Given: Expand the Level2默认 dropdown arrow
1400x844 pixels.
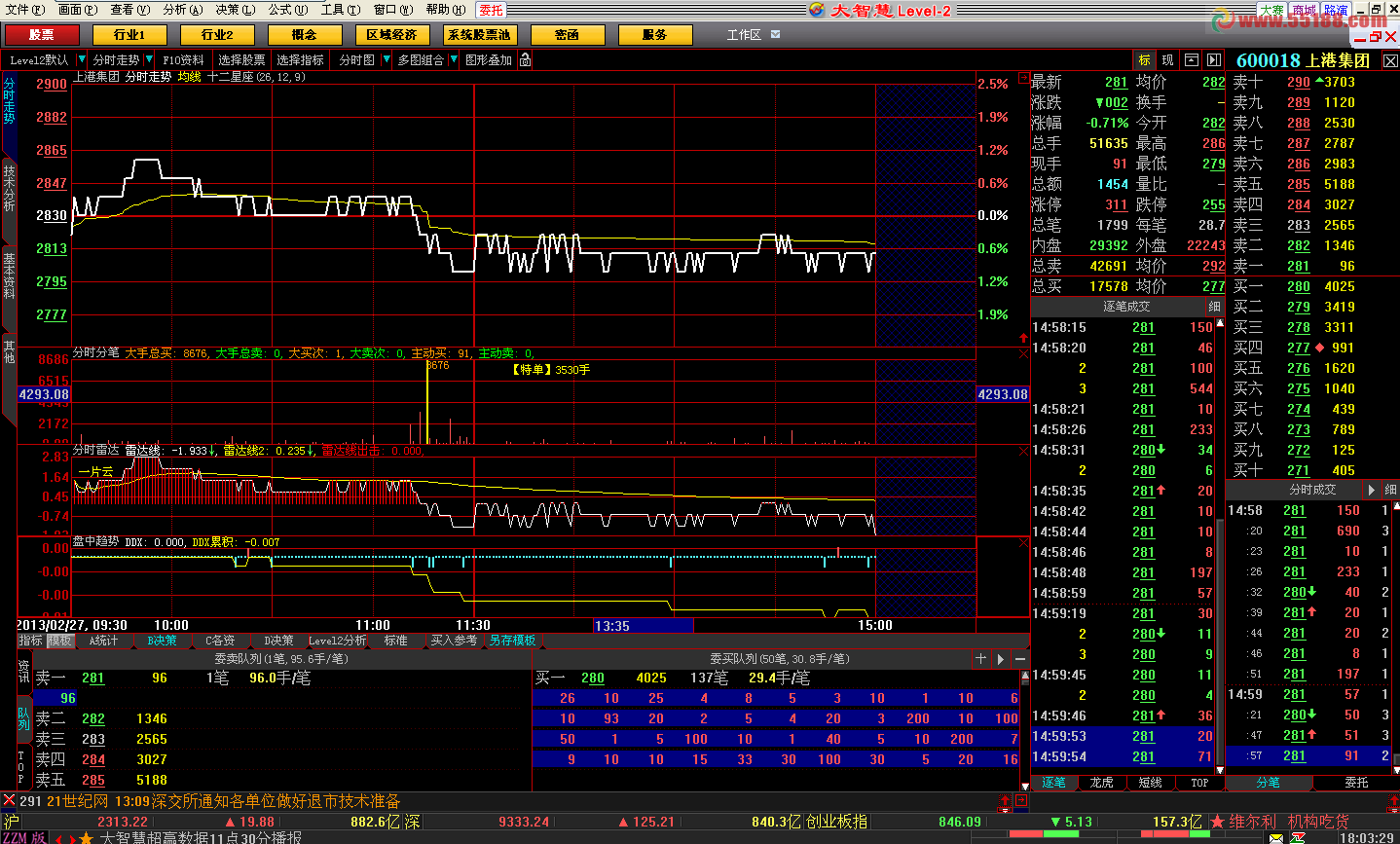Looking at the screenshot, I should (x=82, y=59).
